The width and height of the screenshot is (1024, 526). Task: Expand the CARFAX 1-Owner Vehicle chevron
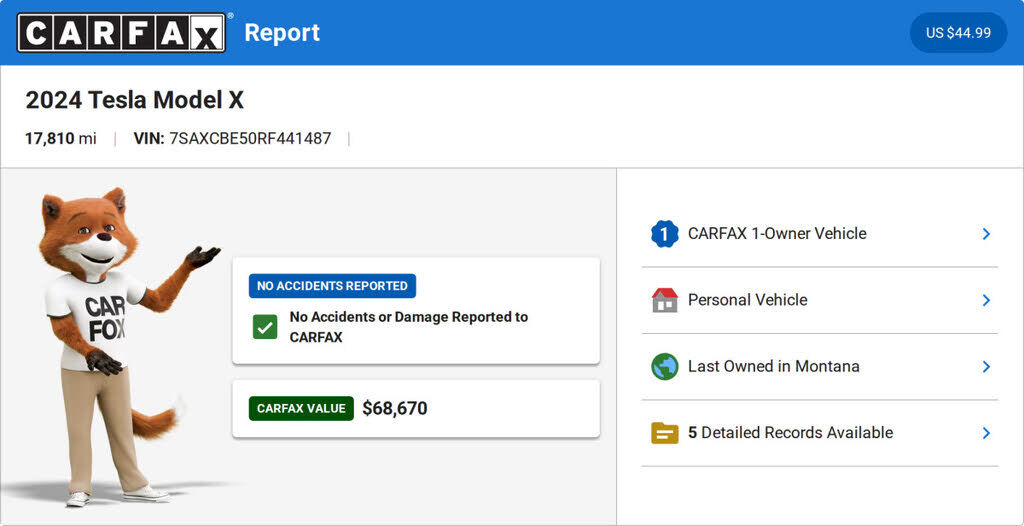tap(986, 234)
